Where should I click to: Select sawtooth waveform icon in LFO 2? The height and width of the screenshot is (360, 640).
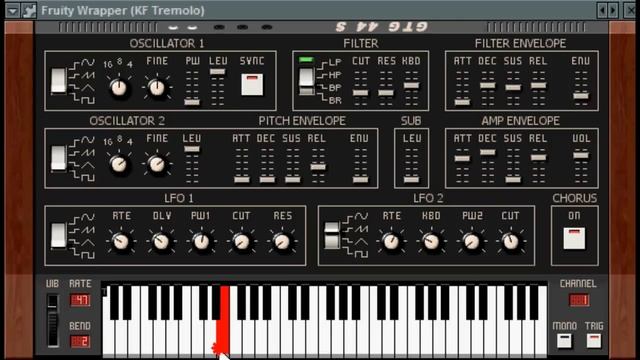coord(361,229)
